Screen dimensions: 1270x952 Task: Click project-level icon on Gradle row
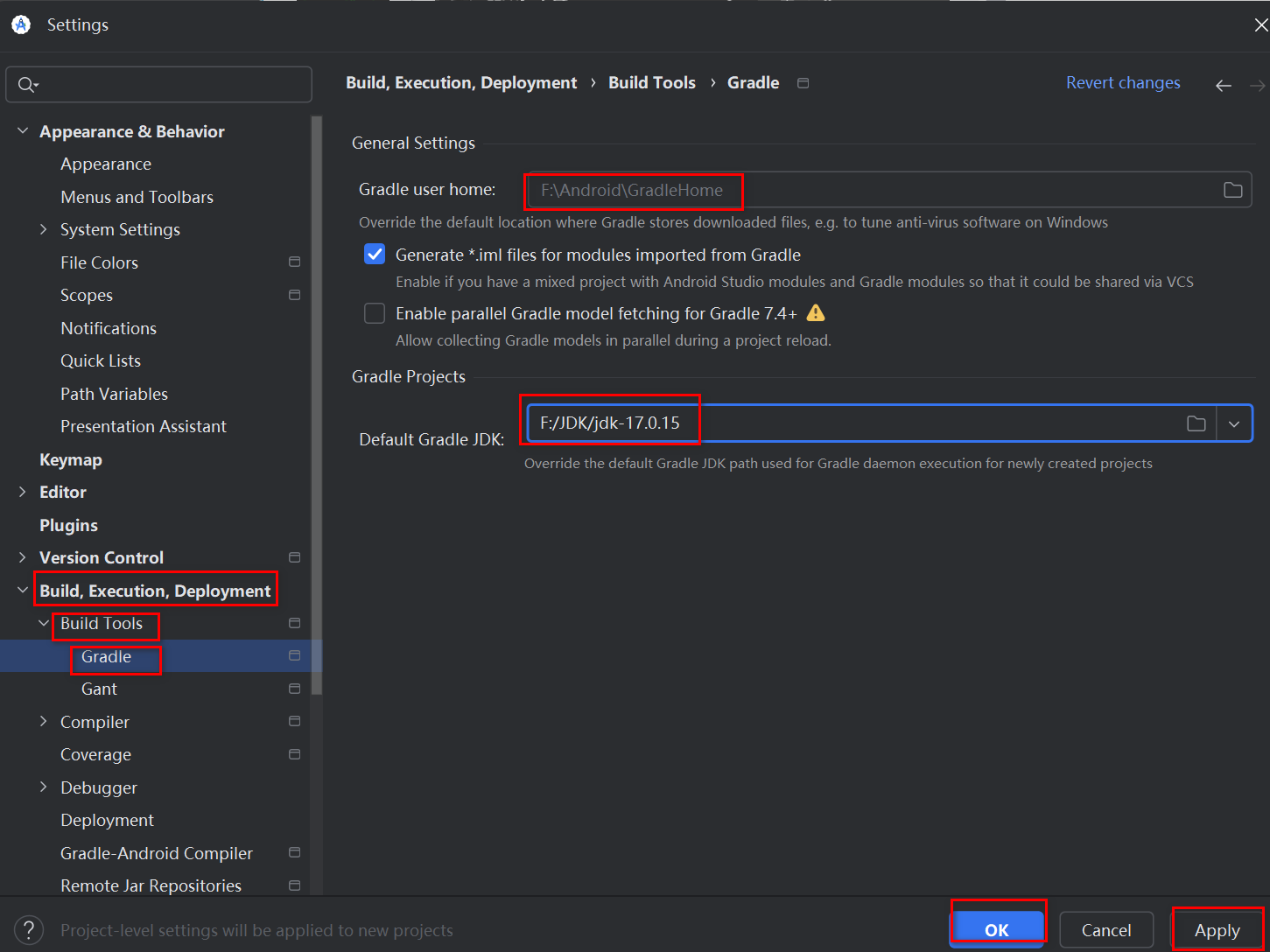(294, 655)
